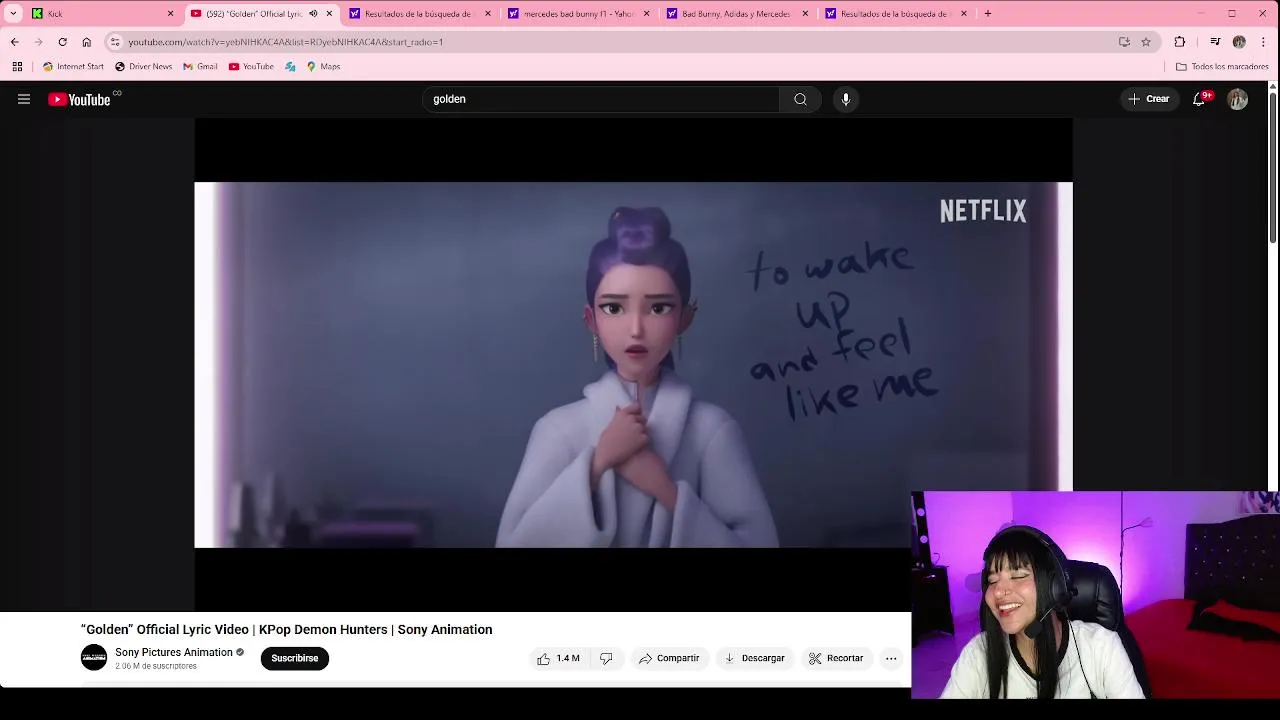Reload the page with refresh icon
The height and width of the screenshot is (720, 1280).
62,42
